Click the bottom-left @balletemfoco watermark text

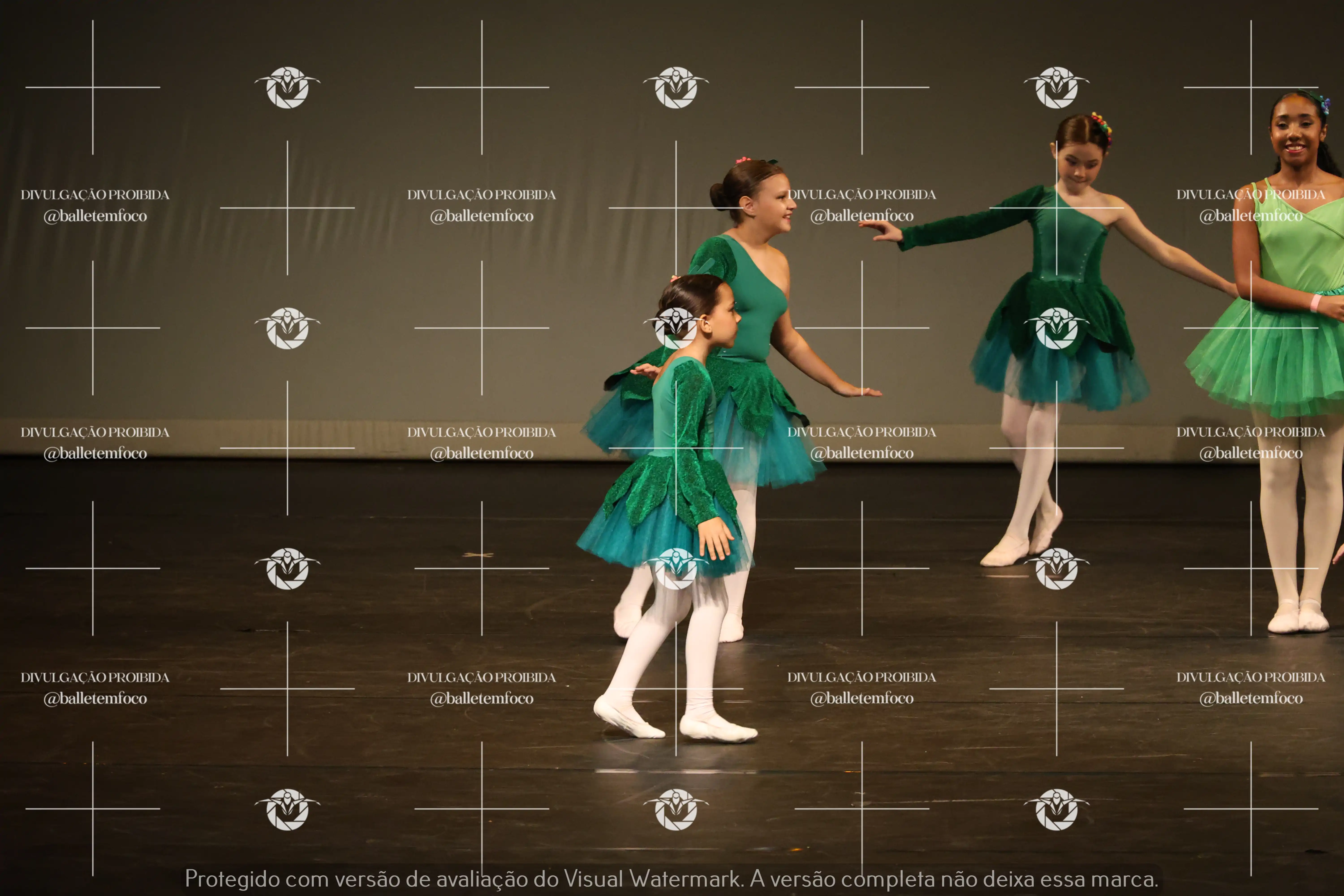(x=95, y=698)
